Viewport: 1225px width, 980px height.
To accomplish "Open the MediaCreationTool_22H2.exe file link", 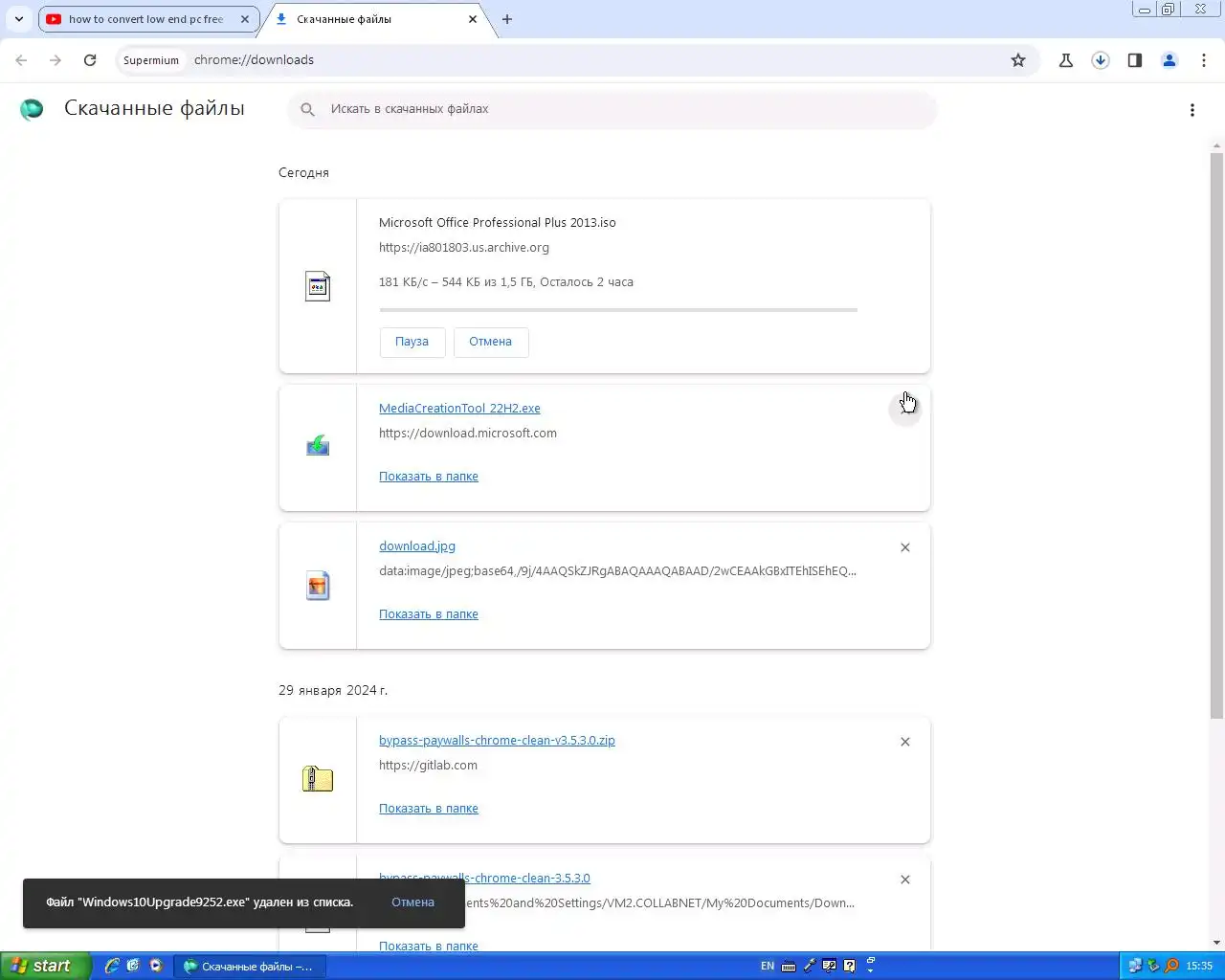I will (x=459, y=409).
